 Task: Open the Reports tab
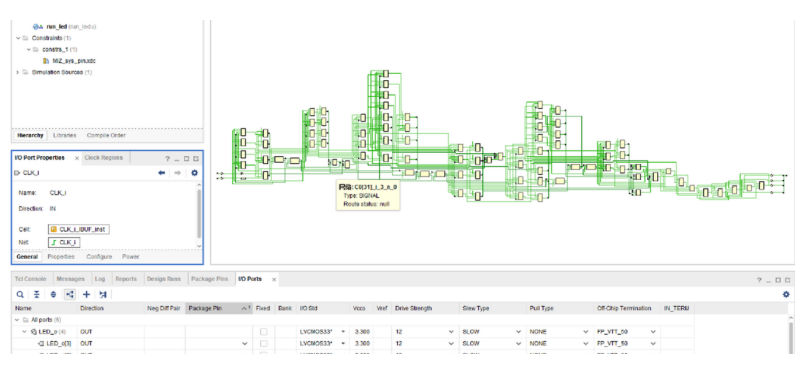pyautogui.click(x=126, y=279)
